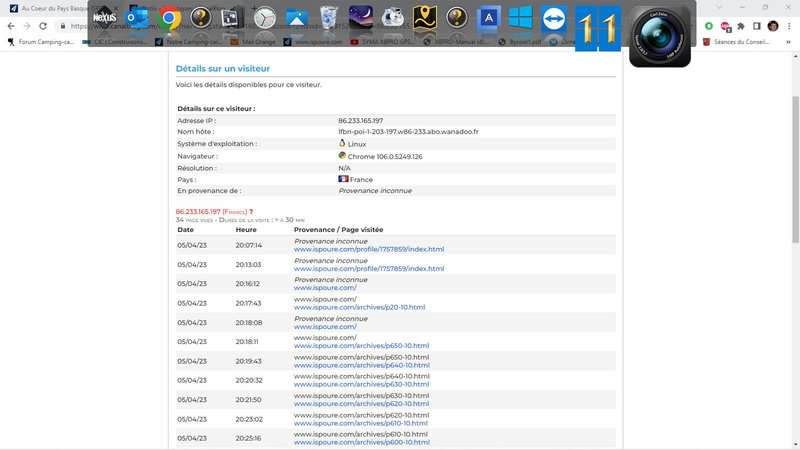This screenshot has height=450, width=800.
Task: Open the blue archives/p610-10.html link at 20:23:02
Action: point(361,423)
